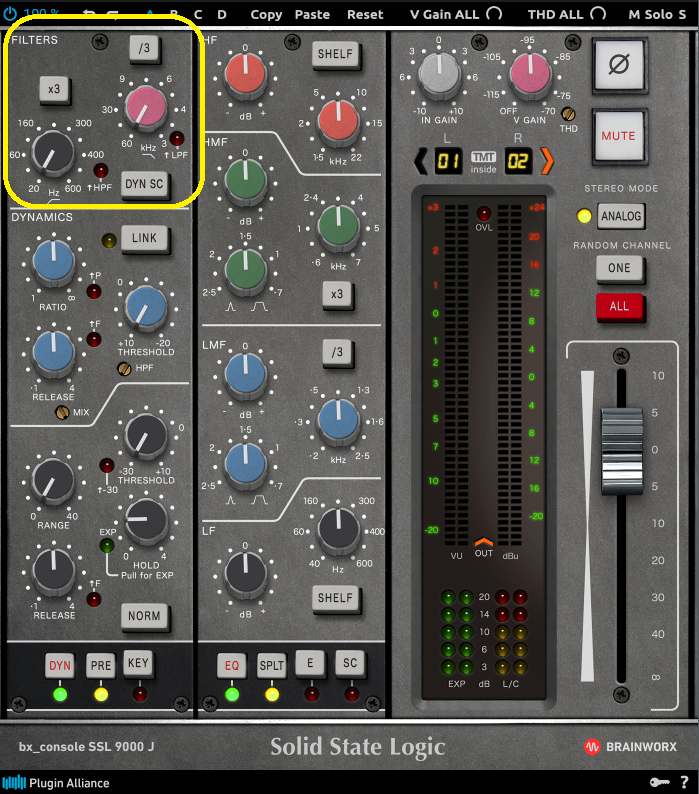
Task: Route EQ to sidechain with SC
Action: pyautogui.click(x=350, y=663)
